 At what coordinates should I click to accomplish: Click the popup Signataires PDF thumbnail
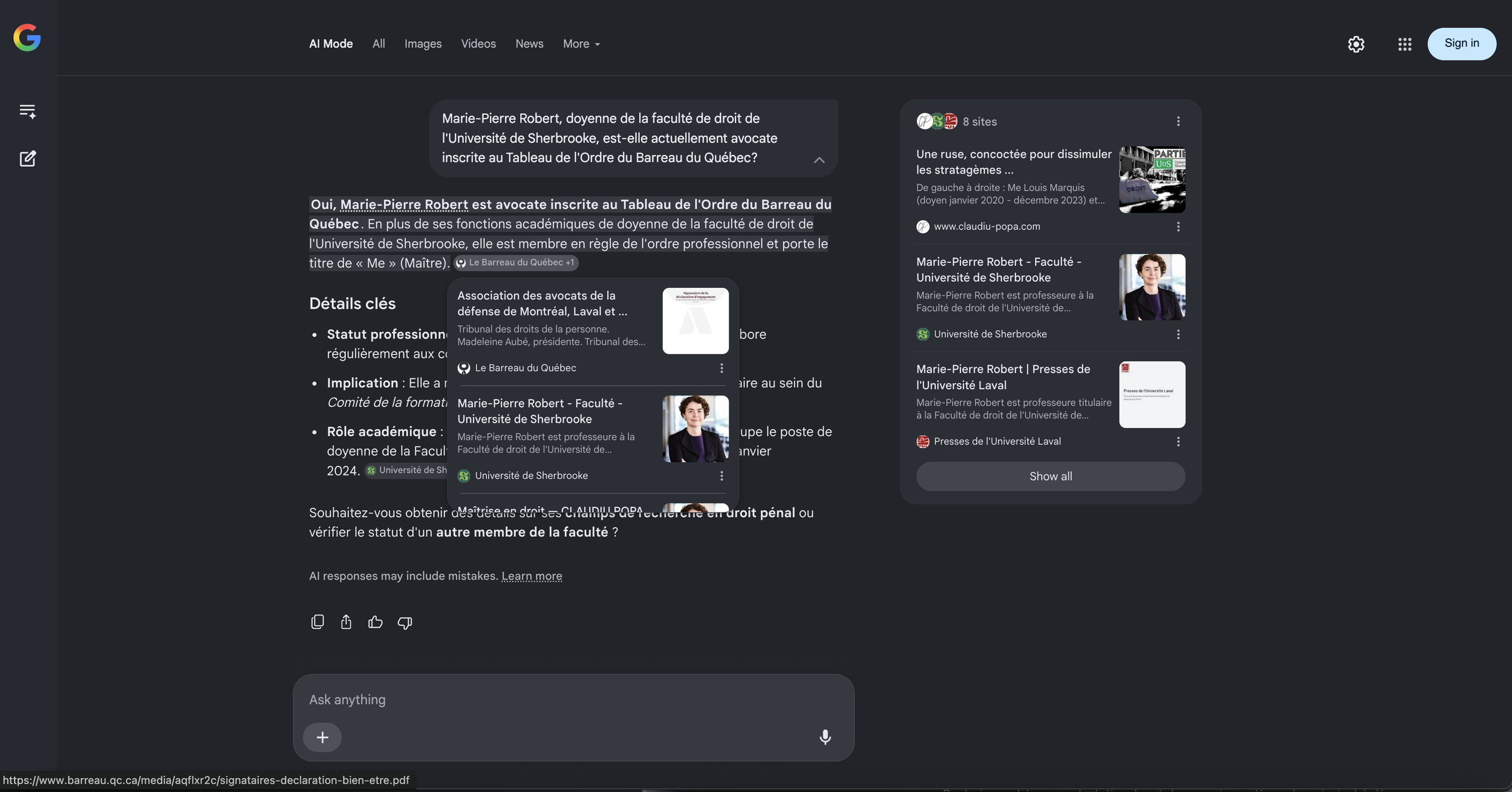click(x=696, y=321)
